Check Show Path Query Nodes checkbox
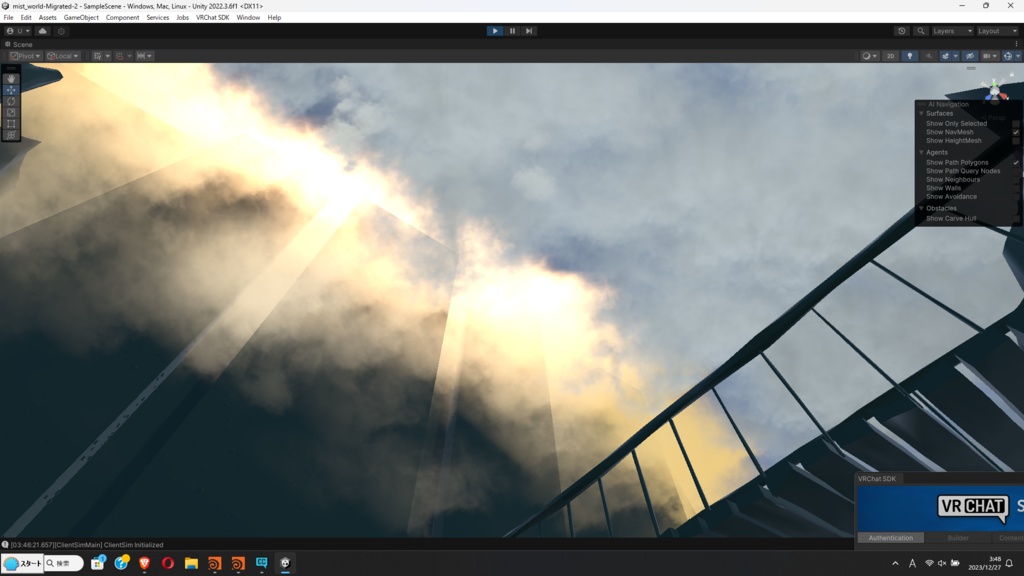Viewport: 1024px width, 576px height. (x=1016, y=171)
